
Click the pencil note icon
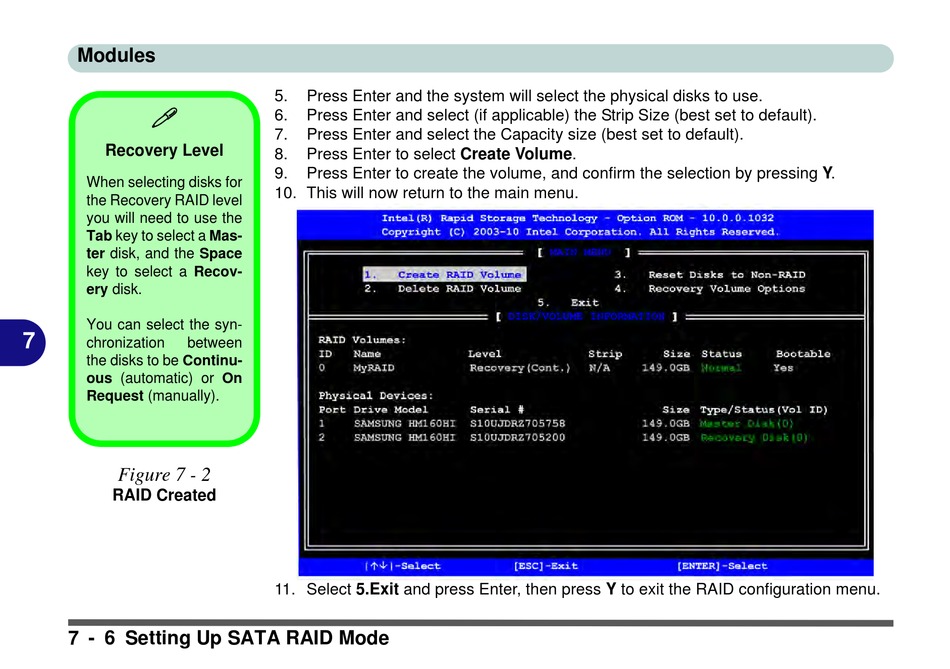click(164, 120)
